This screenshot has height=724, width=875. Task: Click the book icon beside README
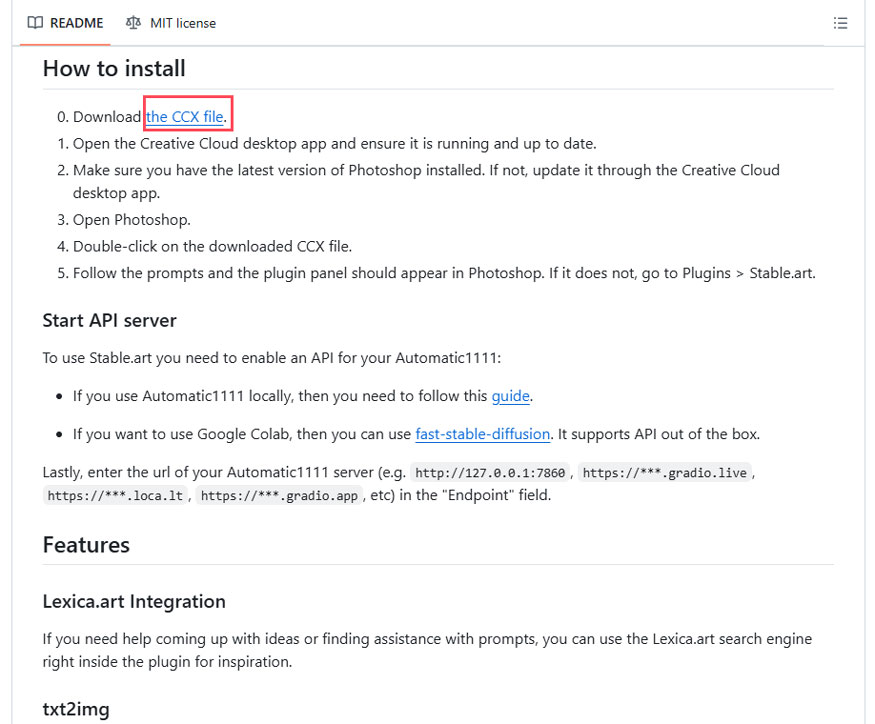[x=35, y=23]
